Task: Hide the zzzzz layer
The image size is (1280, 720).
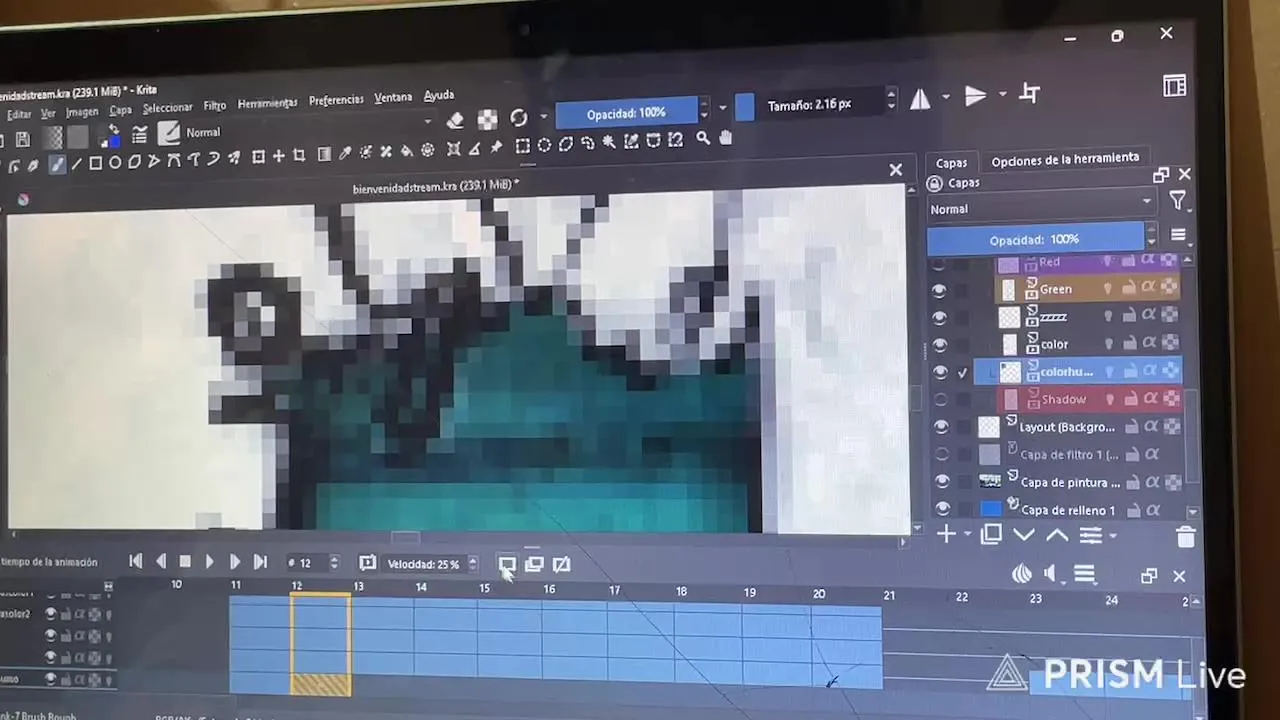Action: tap(939, 318)
